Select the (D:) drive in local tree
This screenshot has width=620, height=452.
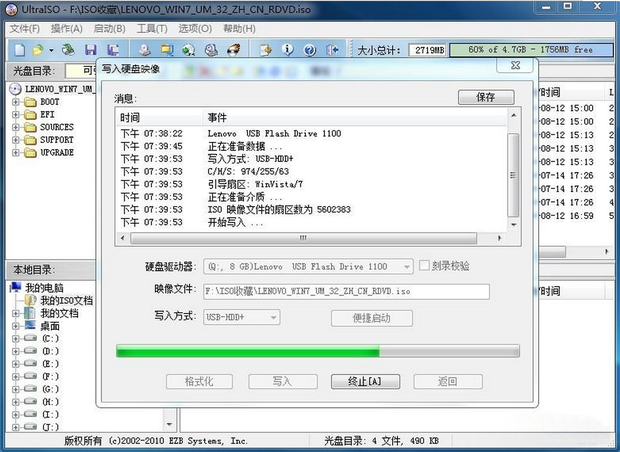click(50, 351)
